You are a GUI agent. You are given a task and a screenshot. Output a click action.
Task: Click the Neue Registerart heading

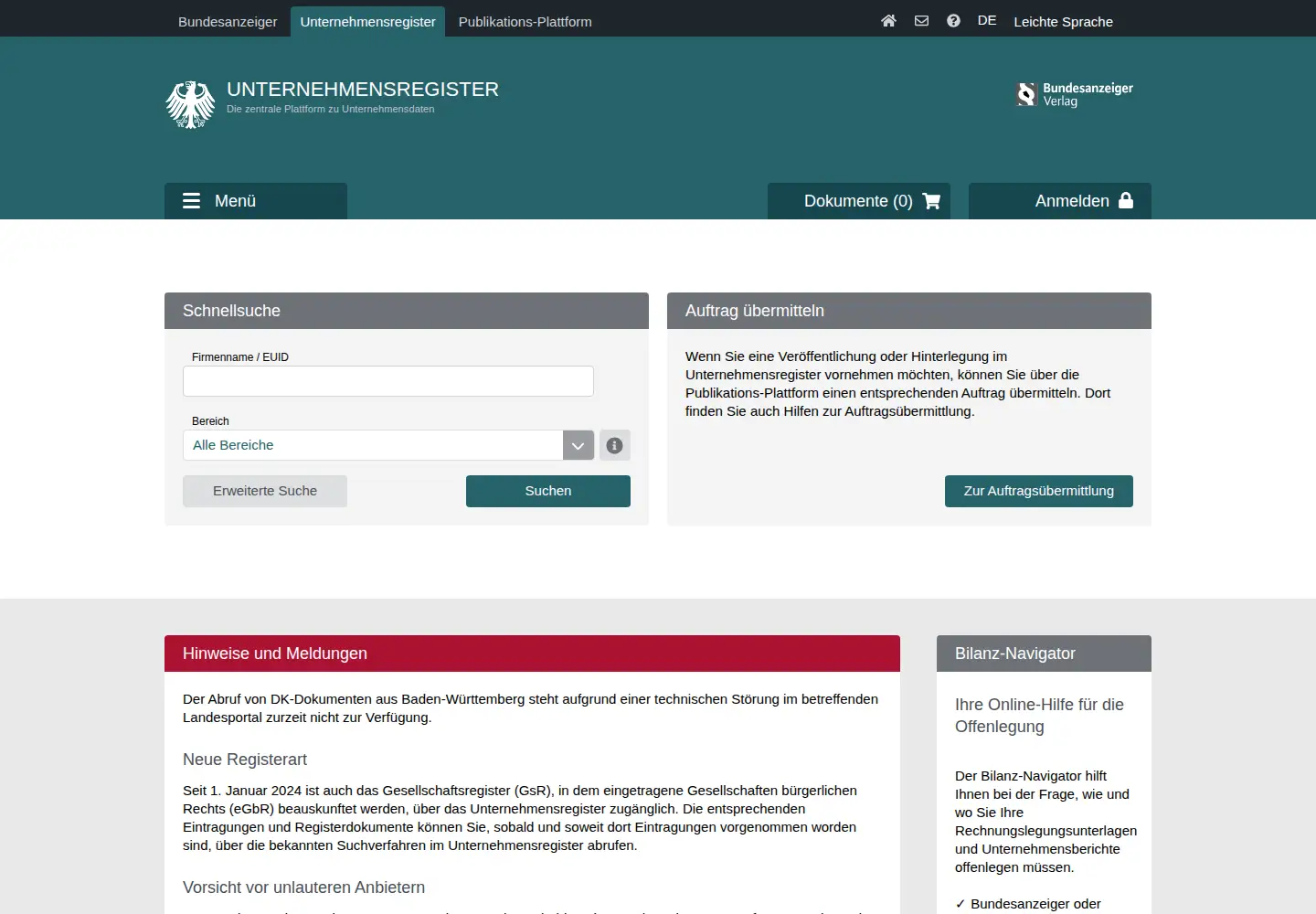pyautogui.click(x=245, y=760)
